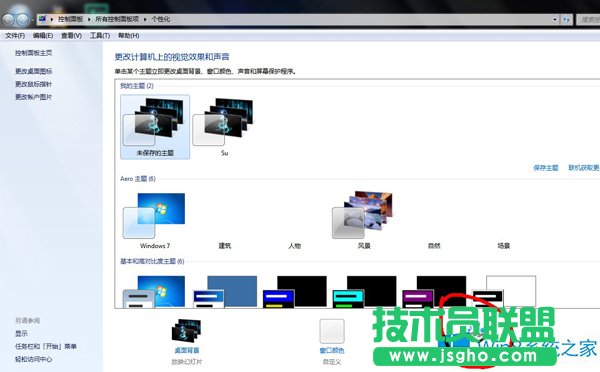The width and height of the screenshot is (600, 372).
Task: Select the 场景 theme label
Action: 504,246
